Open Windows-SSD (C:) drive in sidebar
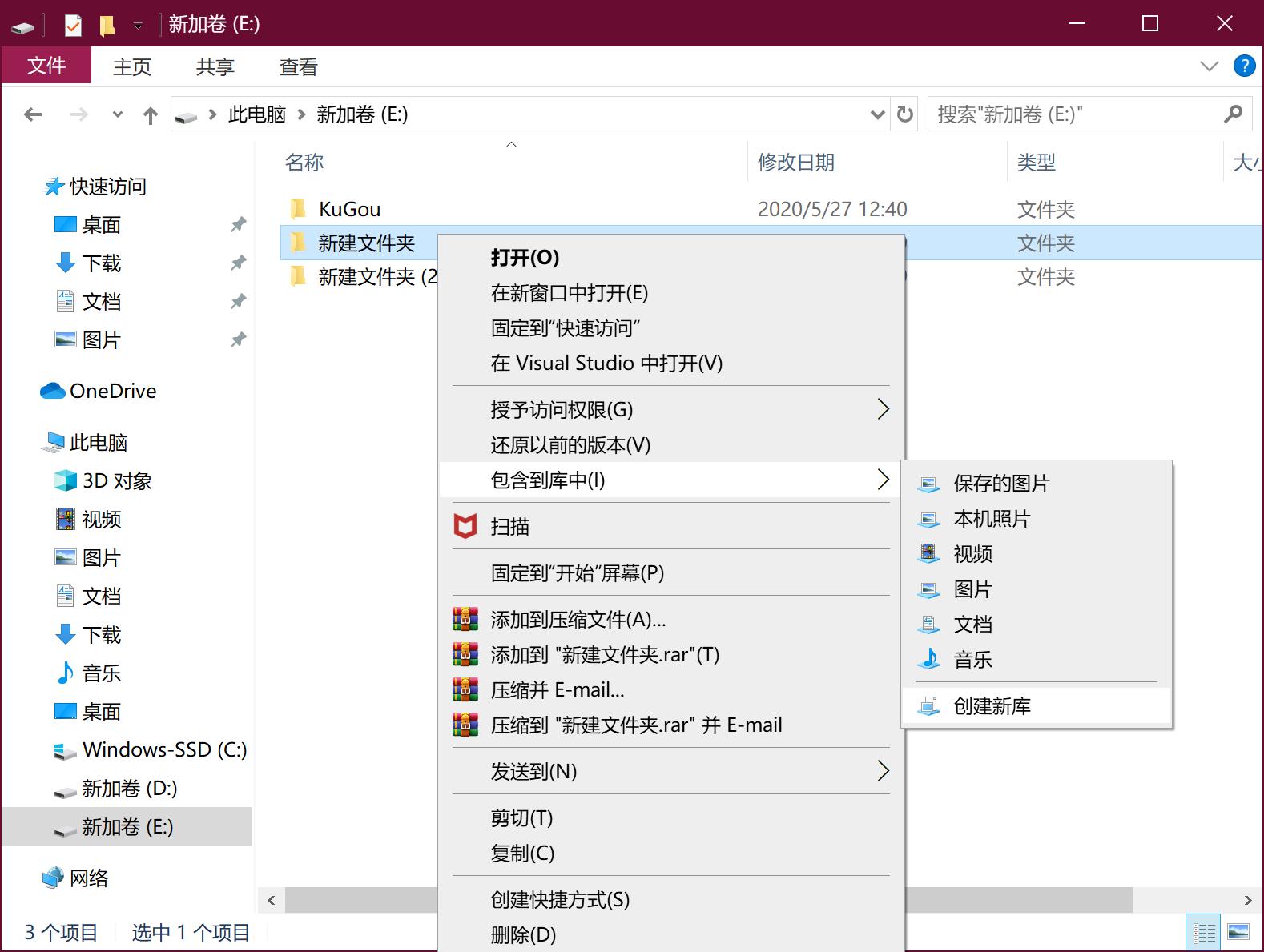The height and width of the screenshot is (952, 1264). point(164,750)
